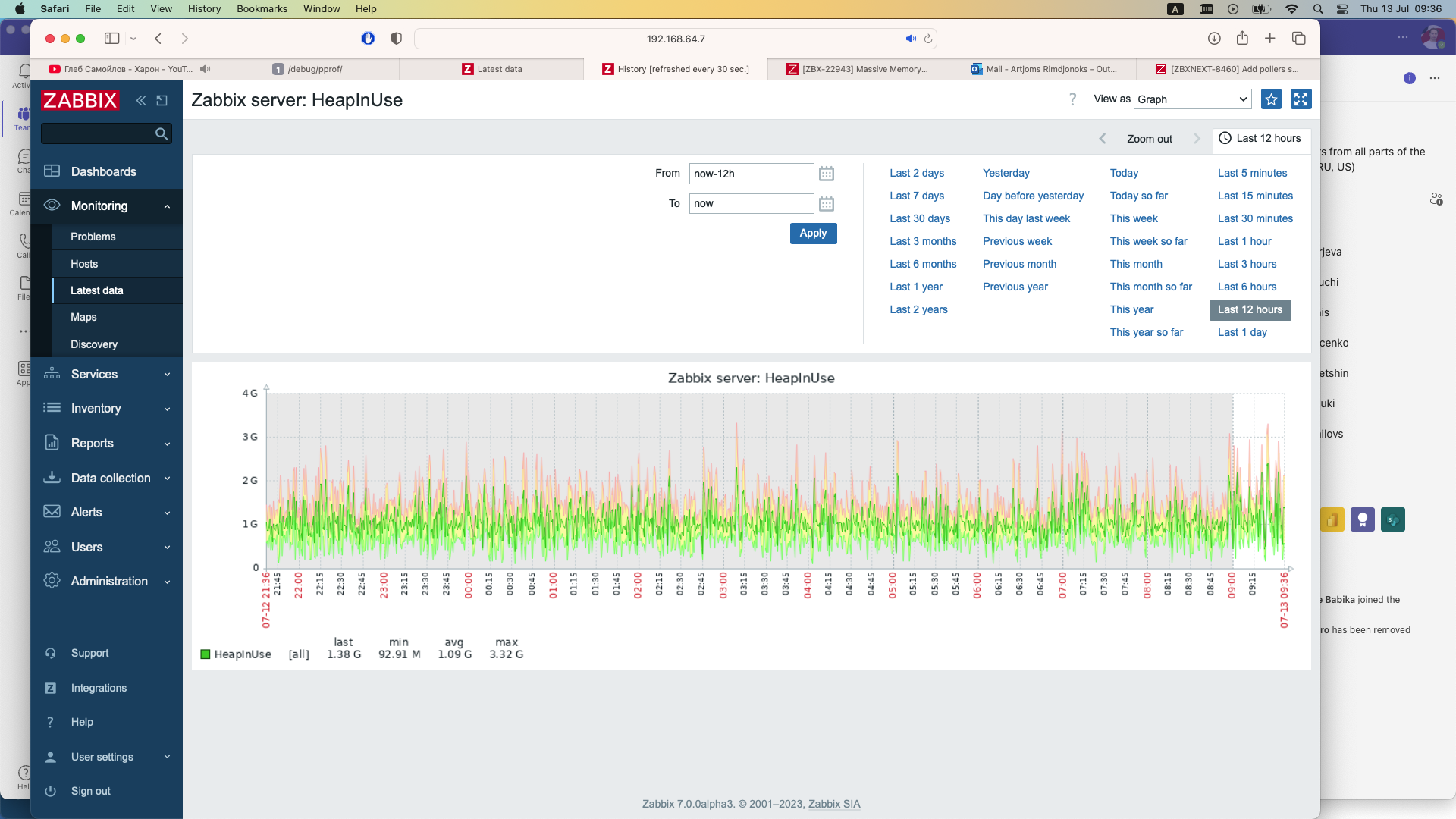Select the Yesterday time range

(x=1006, y=173)
